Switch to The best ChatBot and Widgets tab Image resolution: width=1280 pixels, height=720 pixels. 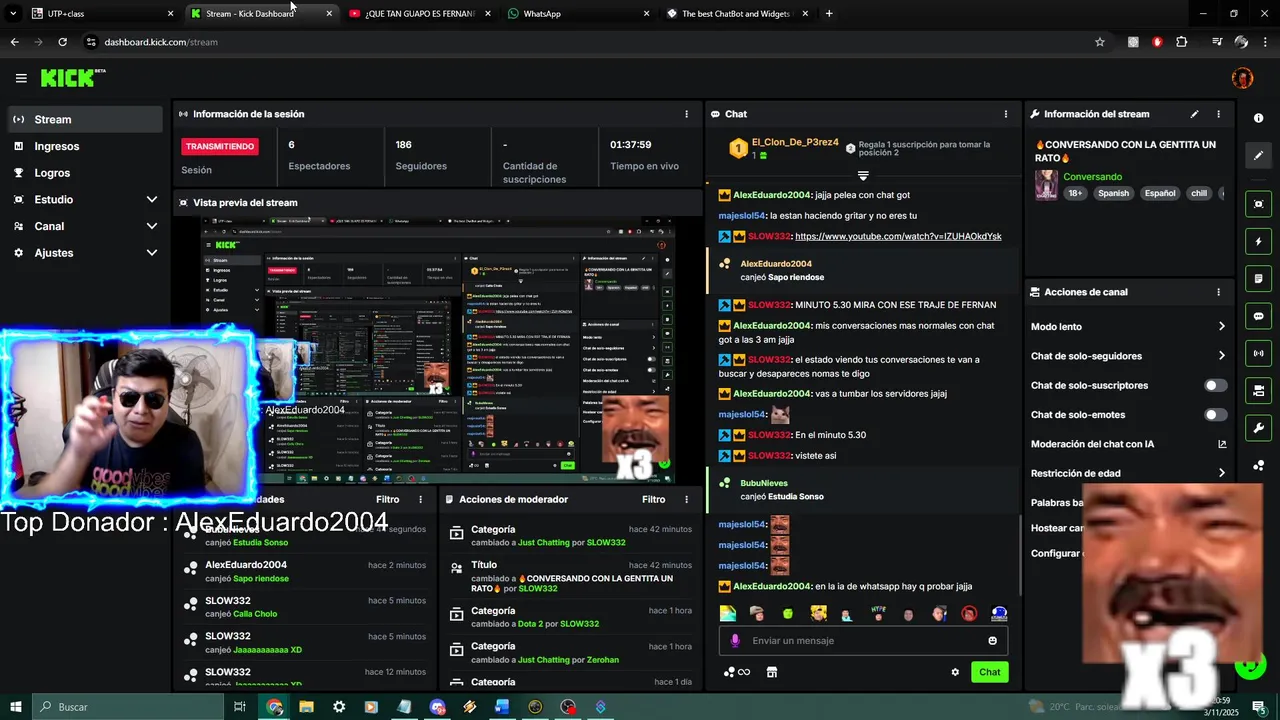tap(736, 14)
